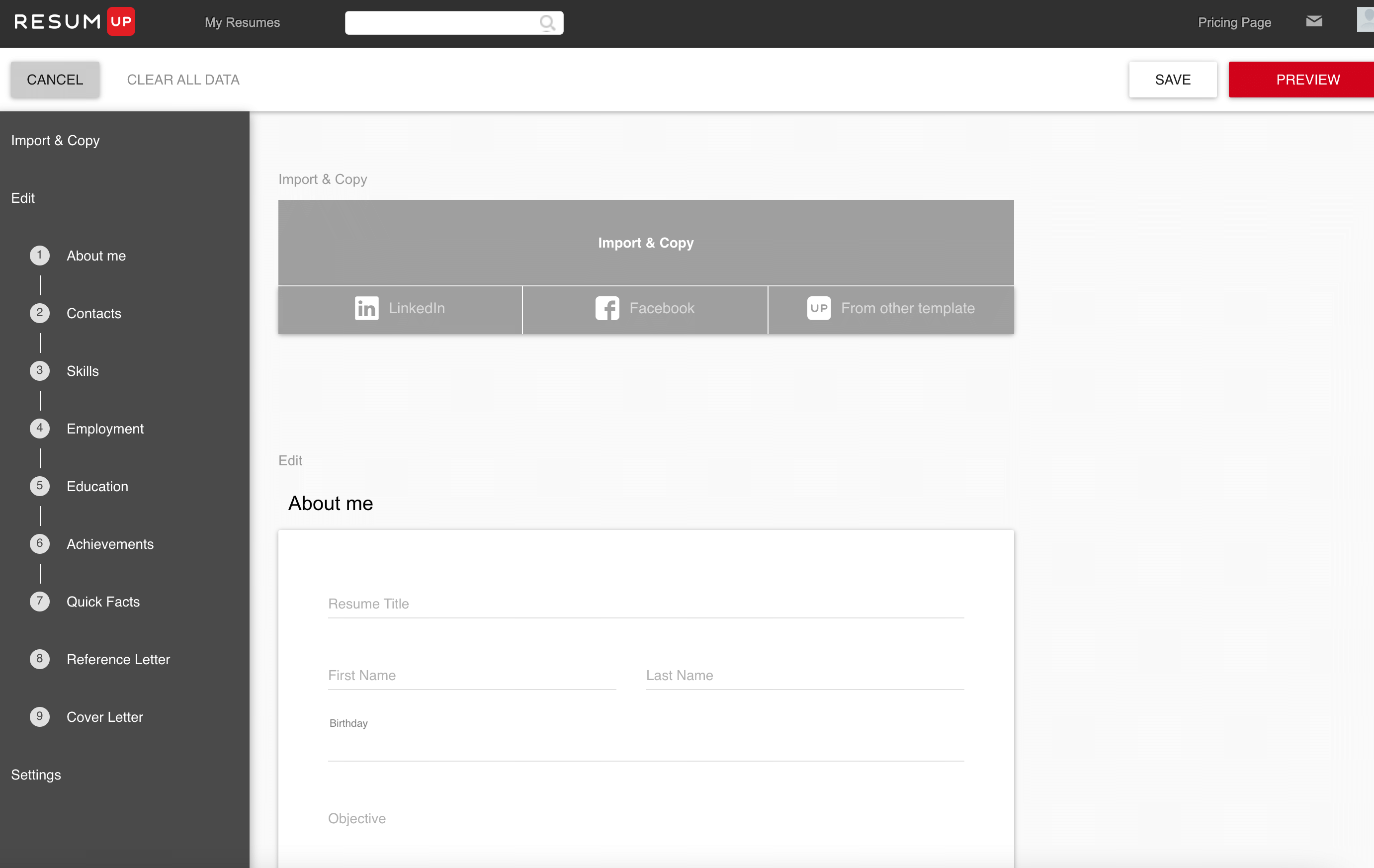Go to Education sidebar section
Image resolution: width=1374 pixels, height=868 pixels.
(x=97, y=486)
